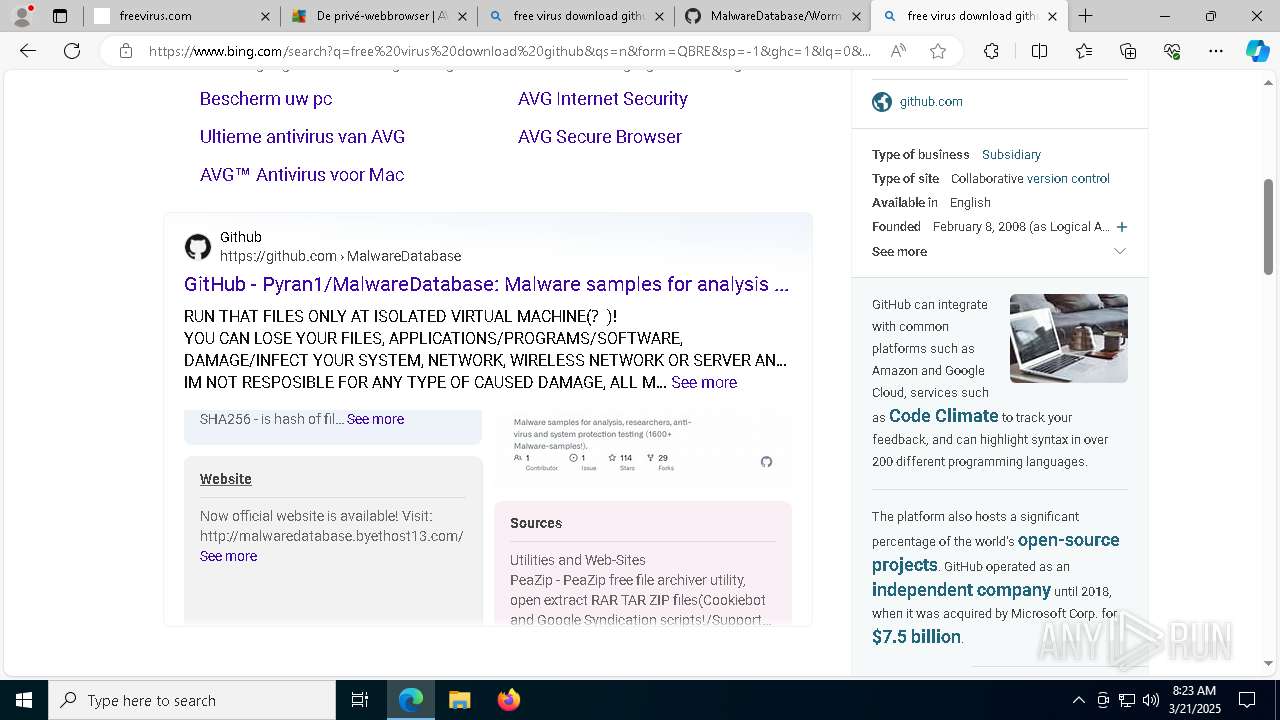This screenshot has height=720, width=1280.
Task: Open the Sources card heading
Action: 536,523
